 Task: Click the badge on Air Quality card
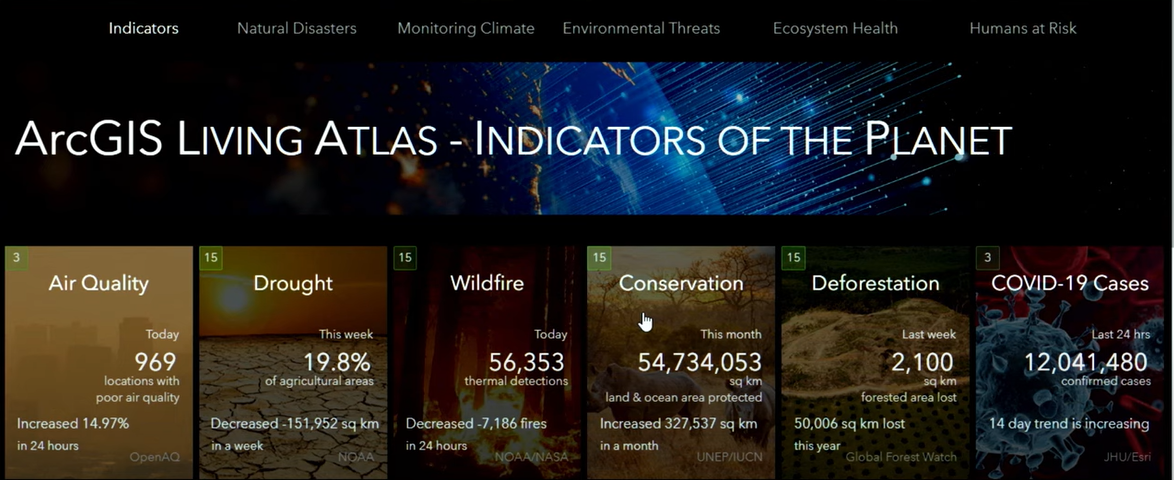pos(16,258)
